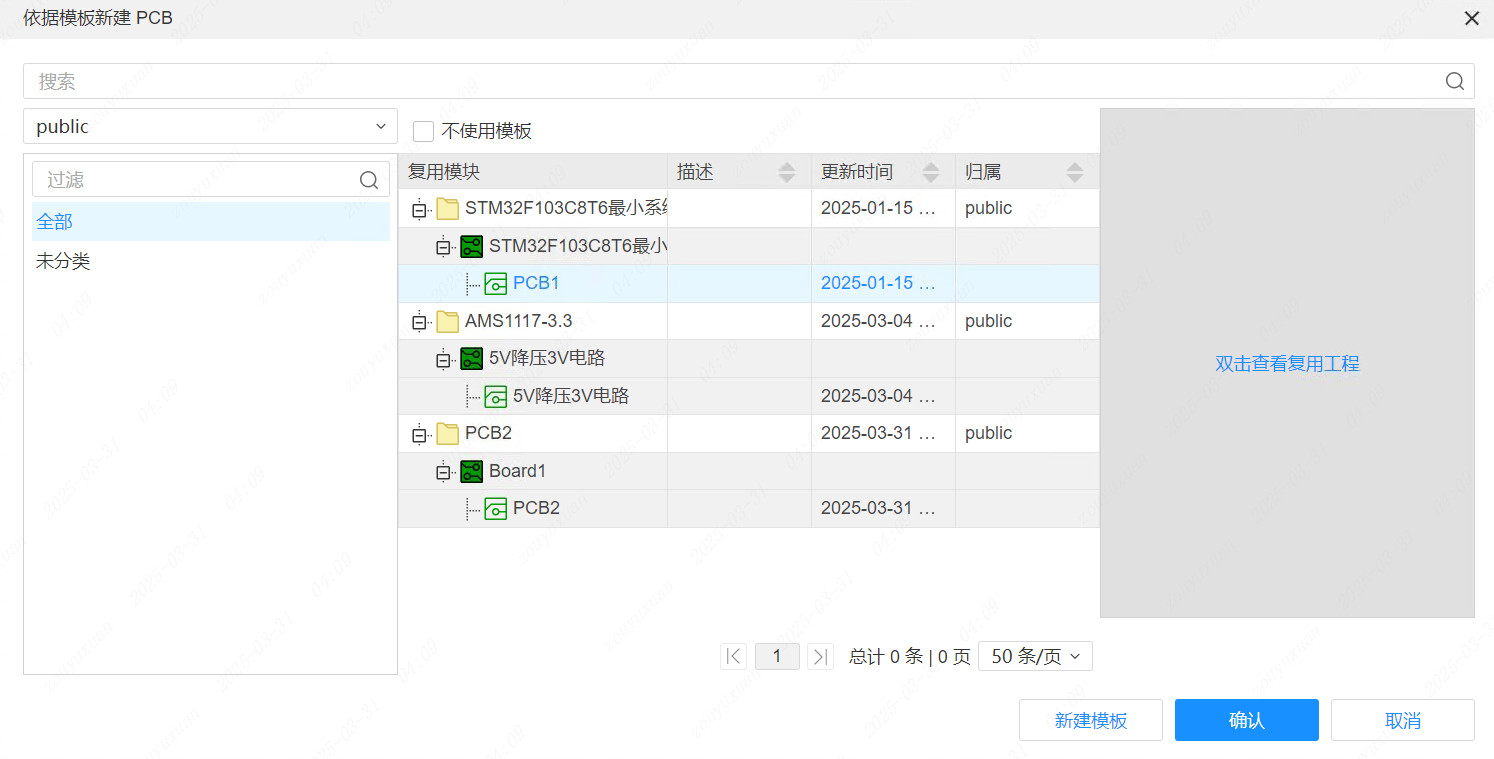Click the PCB1 document icon
Viewport: 1494px width, 759px height.
(x=496, y=283)
